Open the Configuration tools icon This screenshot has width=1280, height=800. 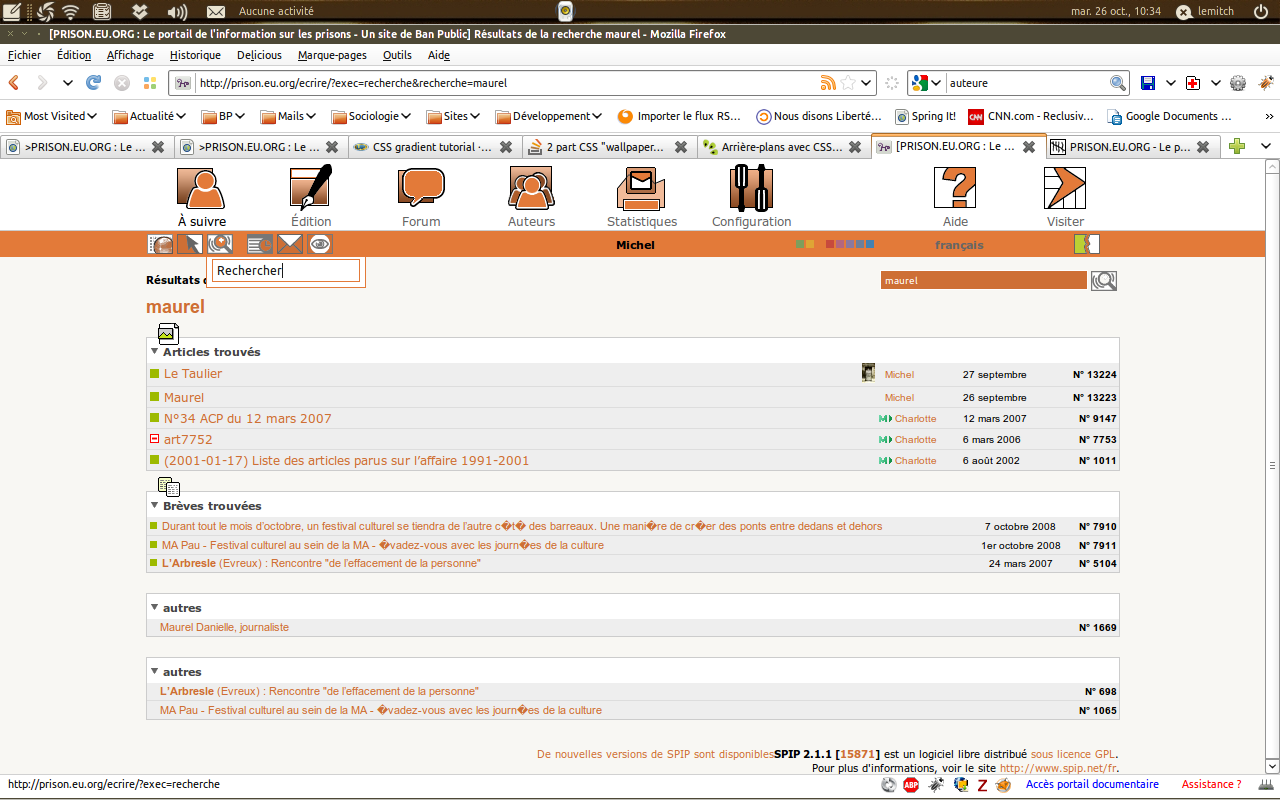coord(751,188)
